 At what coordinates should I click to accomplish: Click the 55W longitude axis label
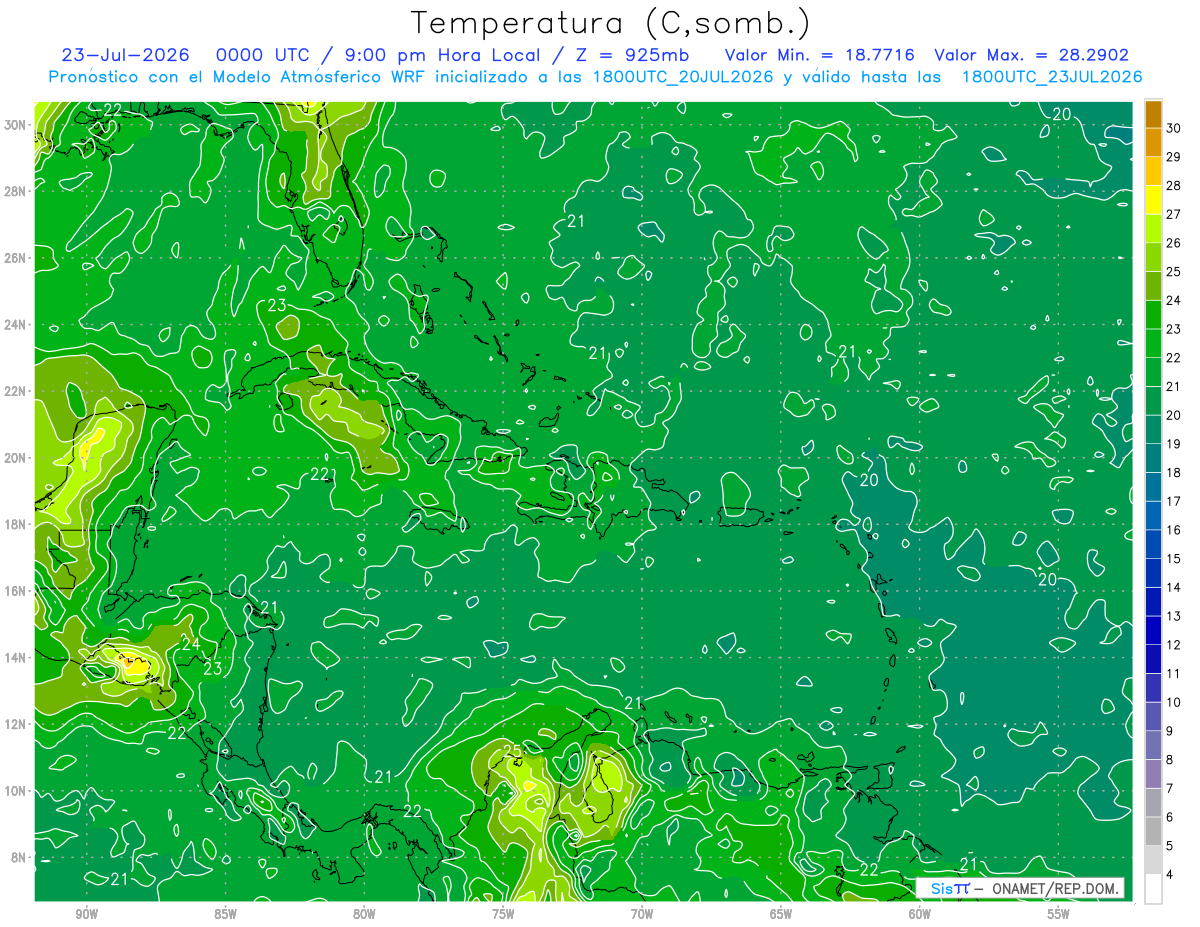point(1059,913)
